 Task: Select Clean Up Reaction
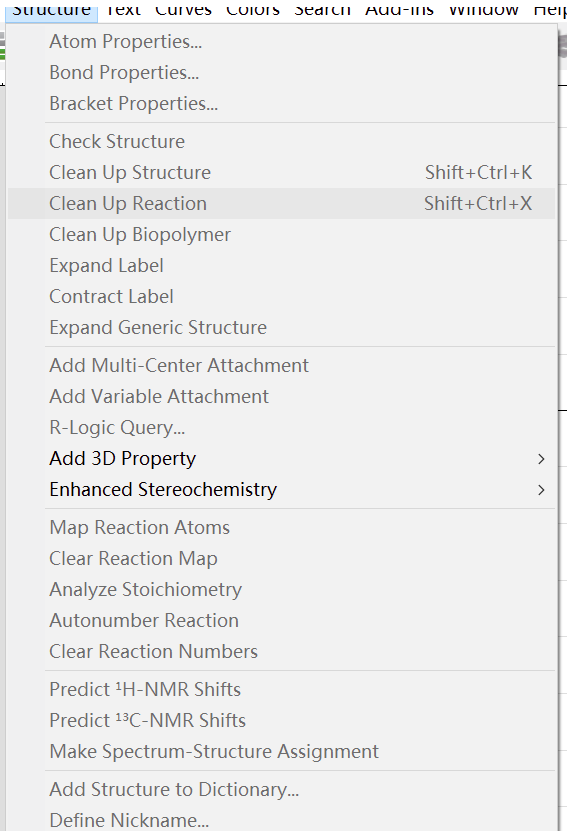[281, 204]
